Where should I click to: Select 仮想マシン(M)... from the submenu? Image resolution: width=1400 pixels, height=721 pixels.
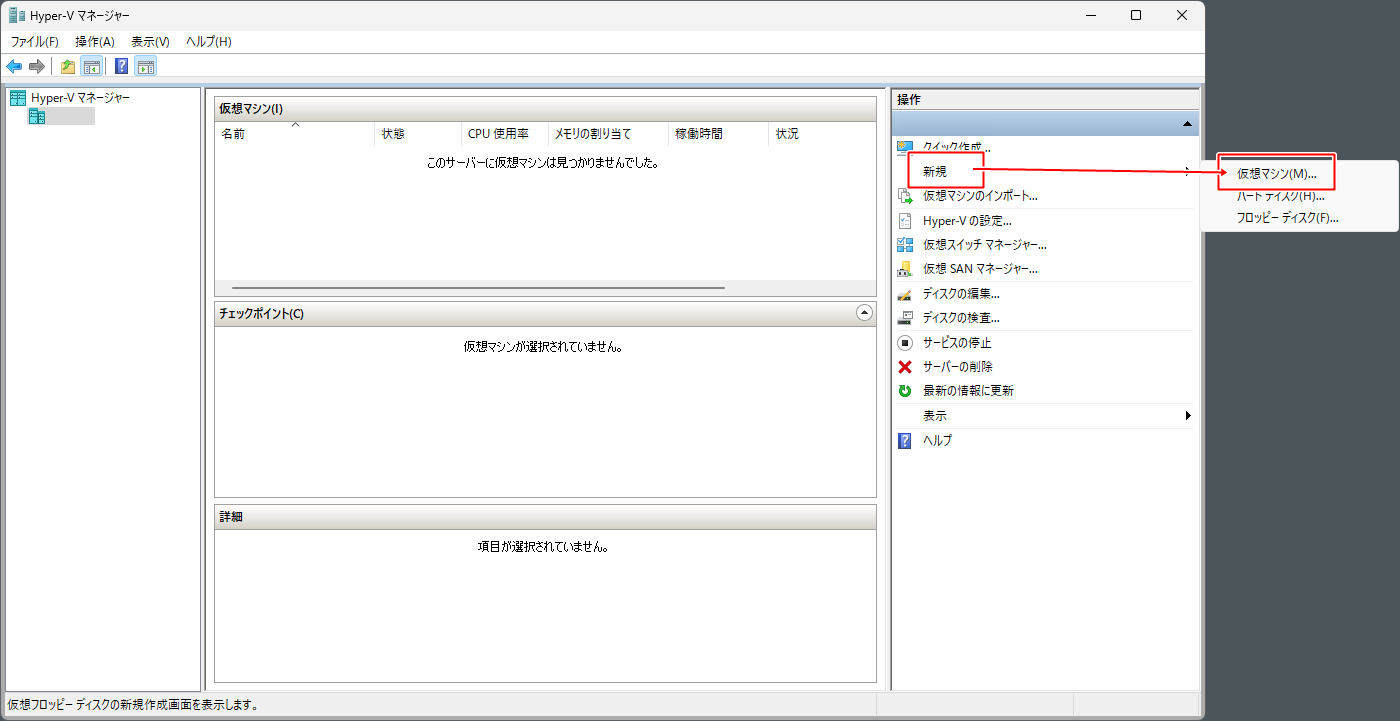click(1277, 173)
